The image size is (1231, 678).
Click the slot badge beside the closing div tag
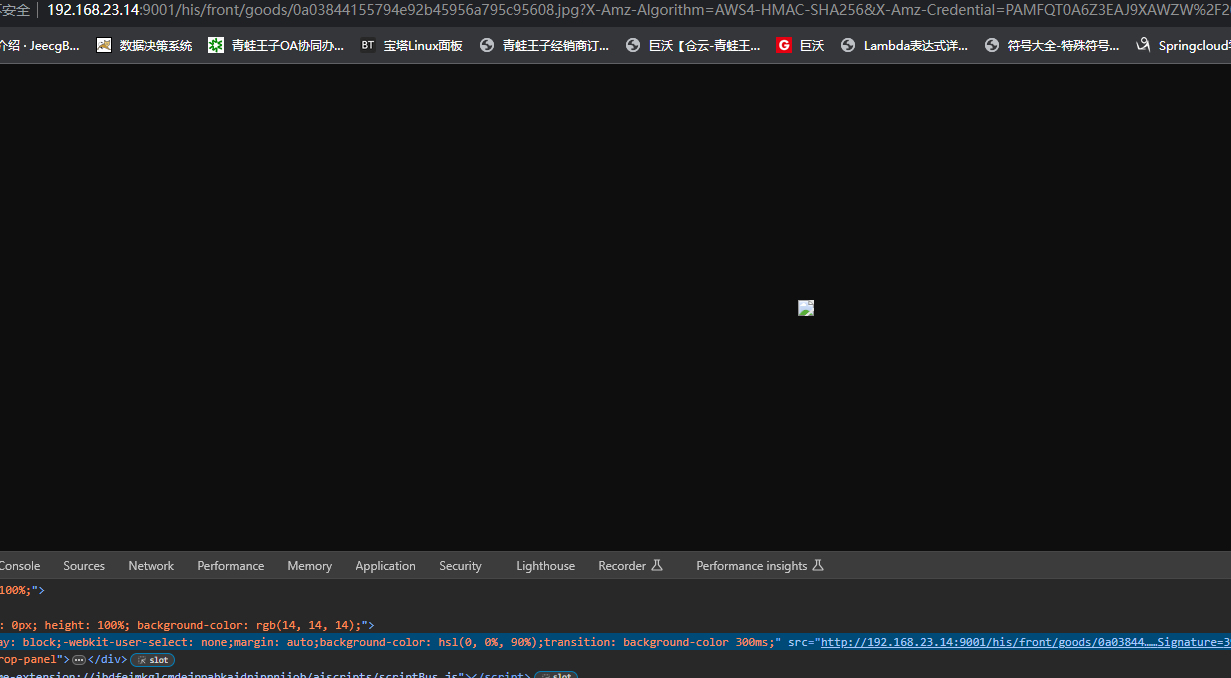click(153, 660)
